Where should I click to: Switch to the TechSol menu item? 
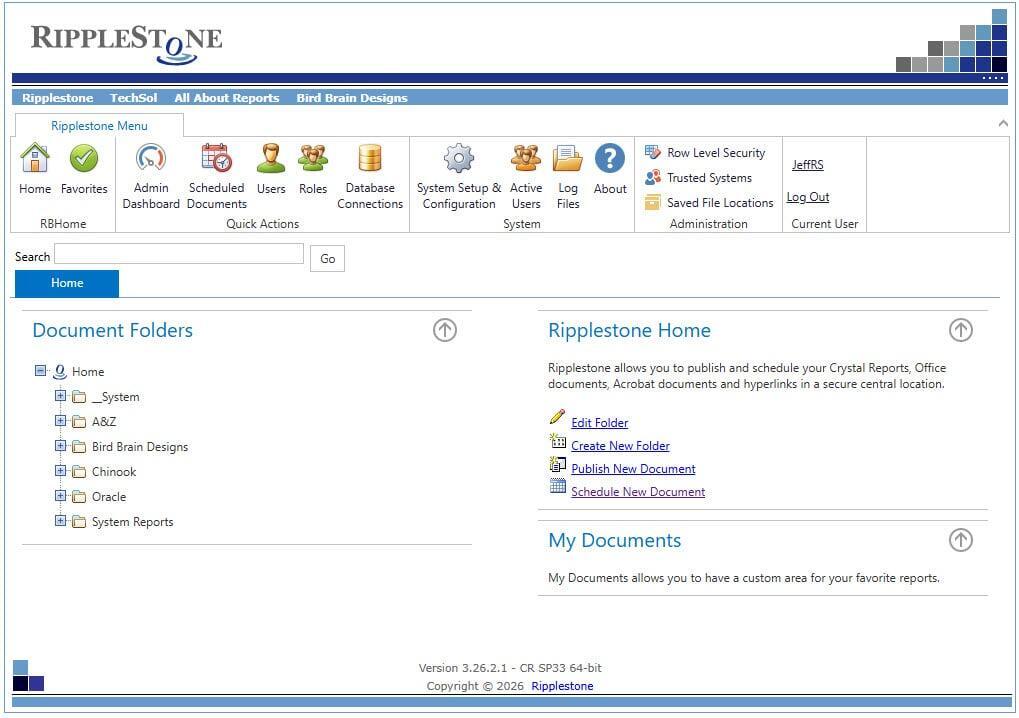click(133, 98)
